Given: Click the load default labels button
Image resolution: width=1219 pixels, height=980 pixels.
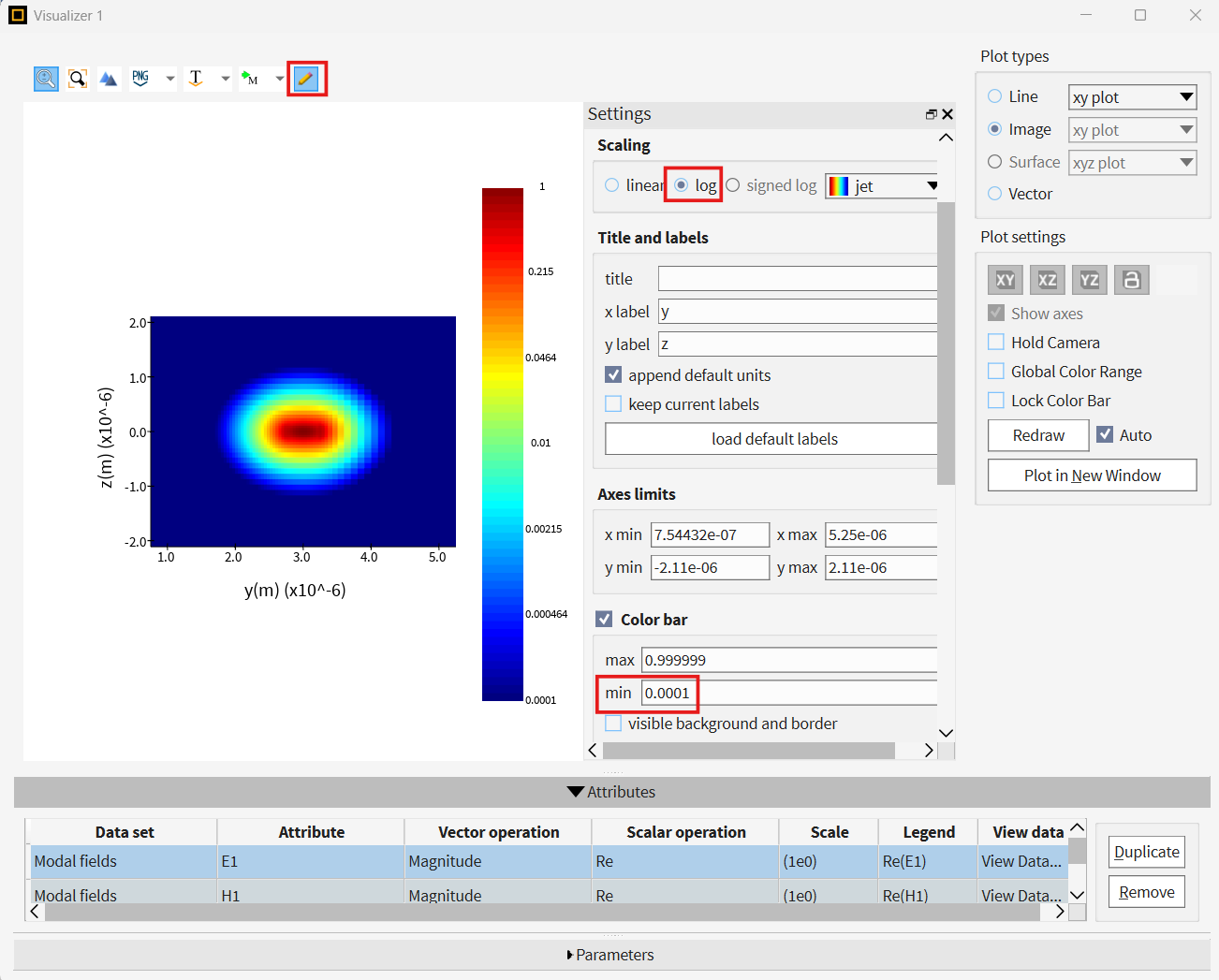Looking at the screenshot, I should [773, 439].
